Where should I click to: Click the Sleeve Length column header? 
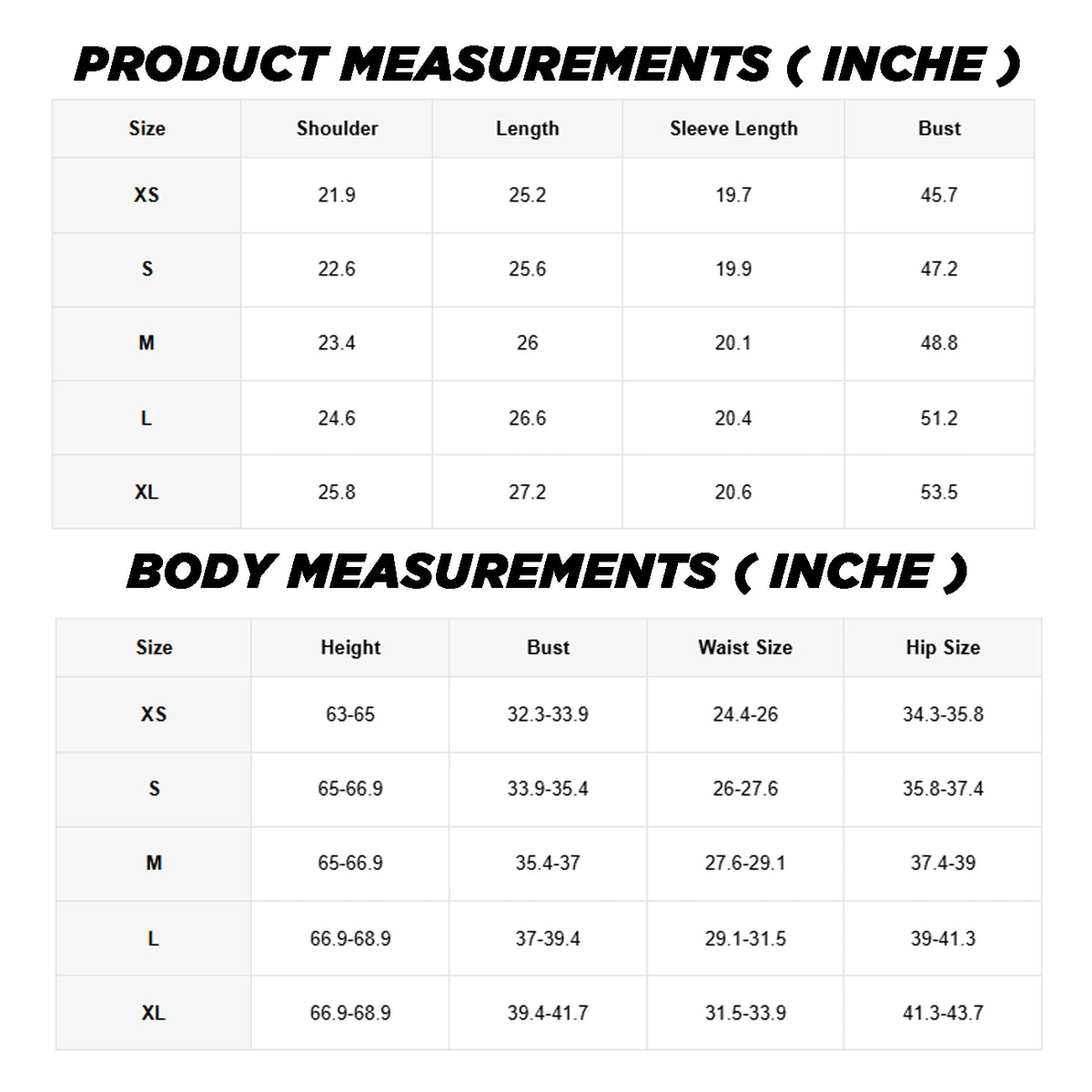pyautogui.click(x=733, y=128)
